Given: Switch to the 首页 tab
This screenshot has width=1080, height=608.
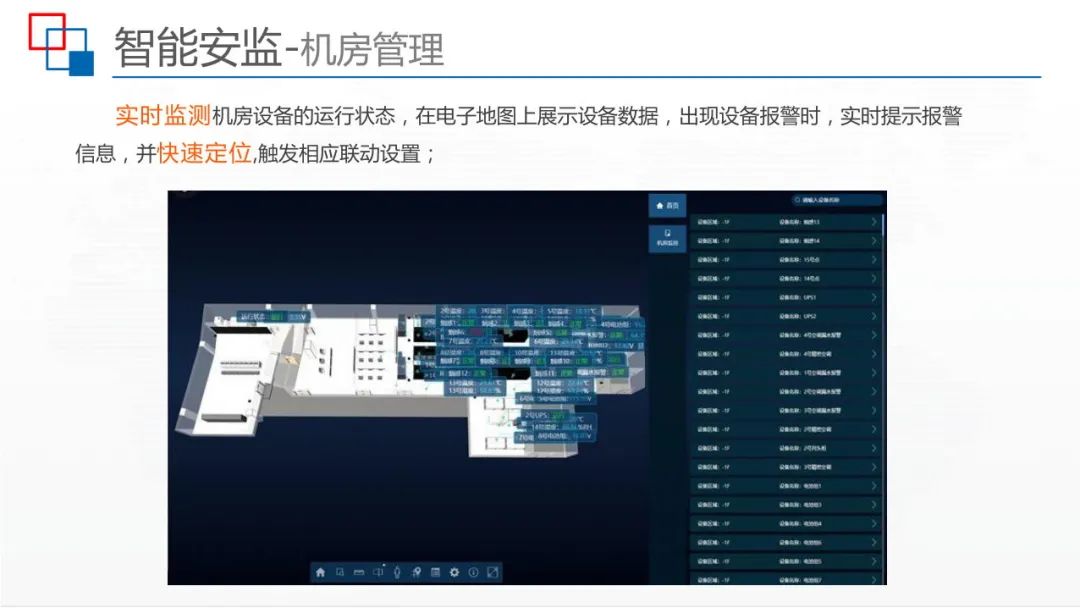Looking at the screenshot, I should [x=667, y=205].
